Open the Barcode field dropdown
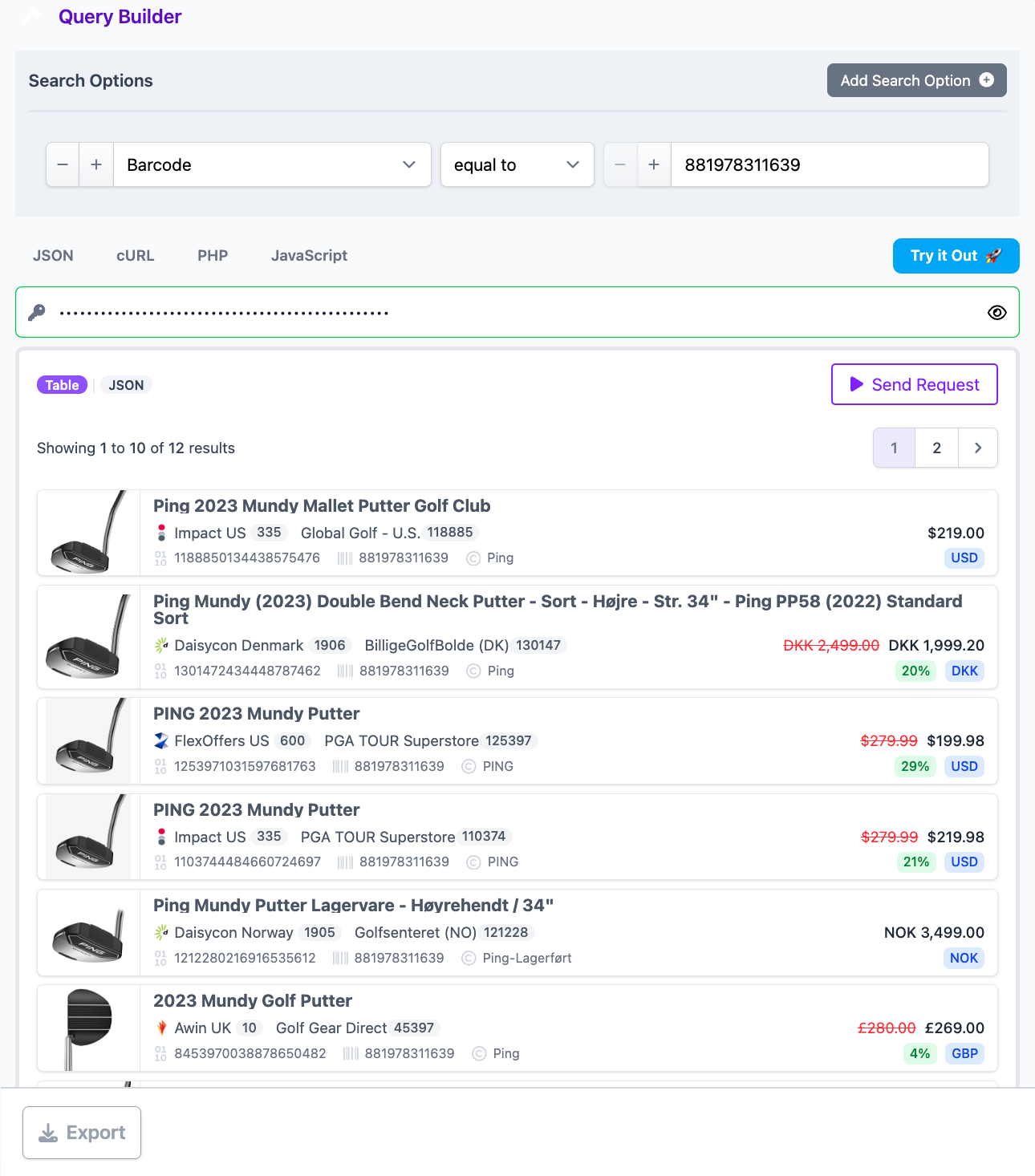This screenshot has height=1176, width=1035. pyautogui.click(x=272, y=164)
